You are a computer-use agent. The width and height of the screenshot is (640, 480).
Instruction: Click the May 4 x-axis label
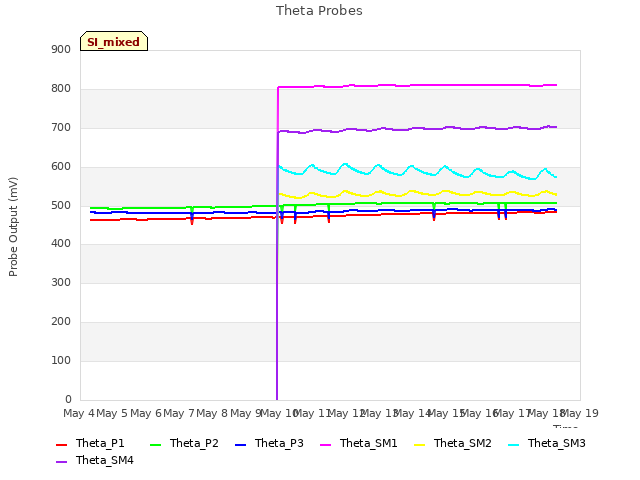tap(79, 413)
